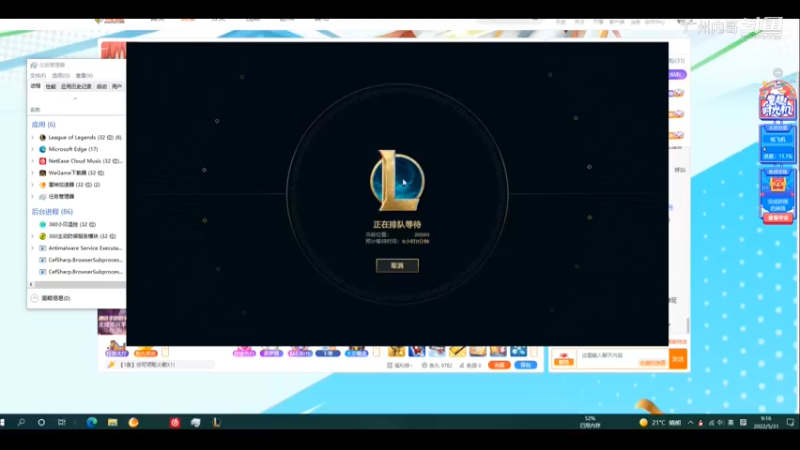This screenshot has width=800, height=450.
Task: Cancel the League of Legends queue
Action: click(397, 265)
